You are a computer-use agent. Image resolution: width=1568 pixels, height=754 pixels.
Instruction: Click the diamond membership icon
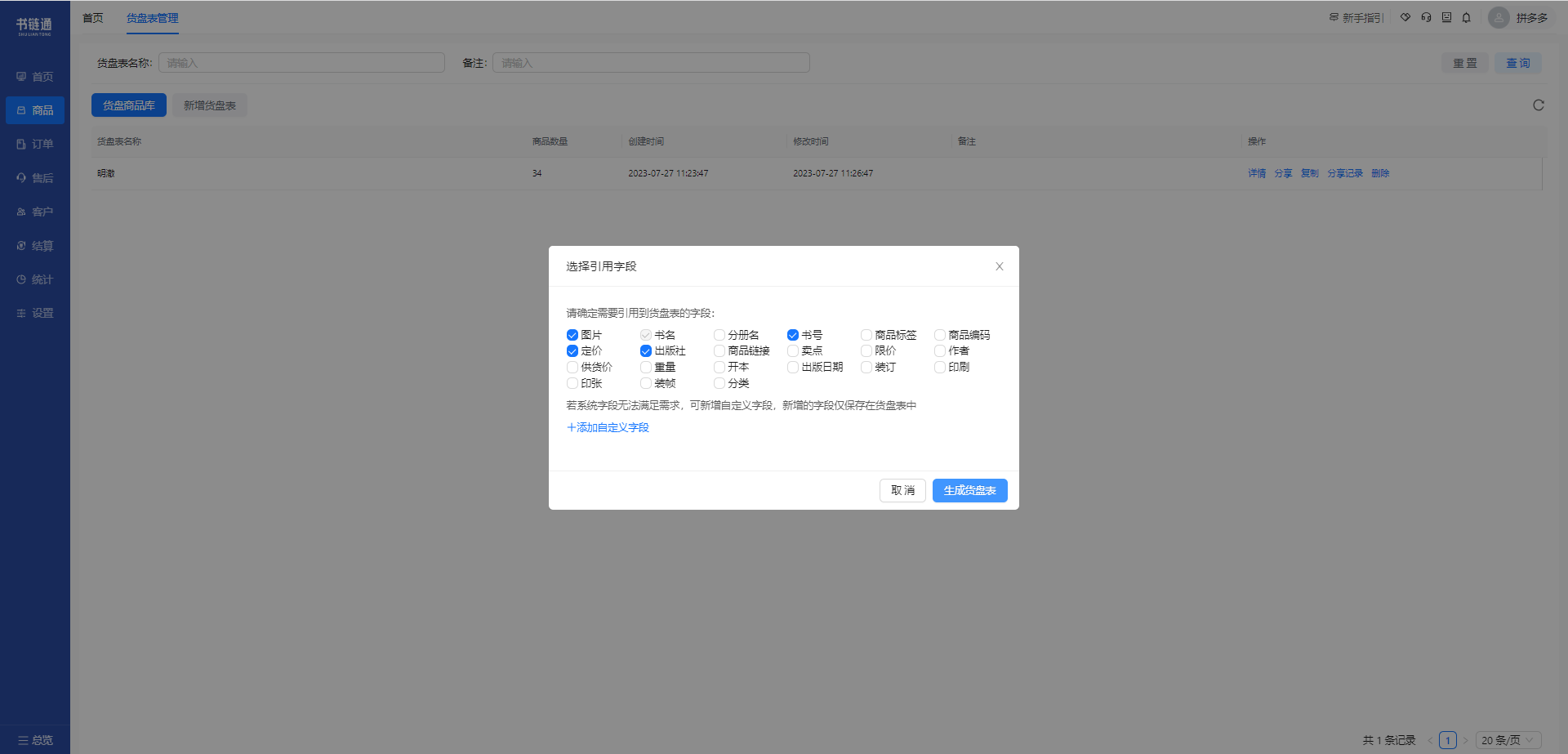click(1405, 17)
